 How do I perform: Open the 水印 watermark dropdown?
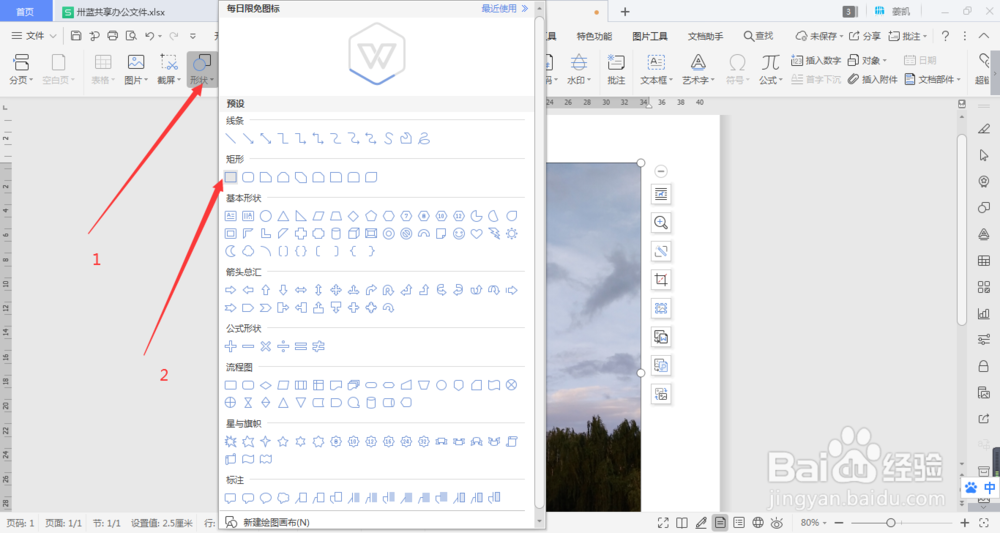[x=578, y=69]
